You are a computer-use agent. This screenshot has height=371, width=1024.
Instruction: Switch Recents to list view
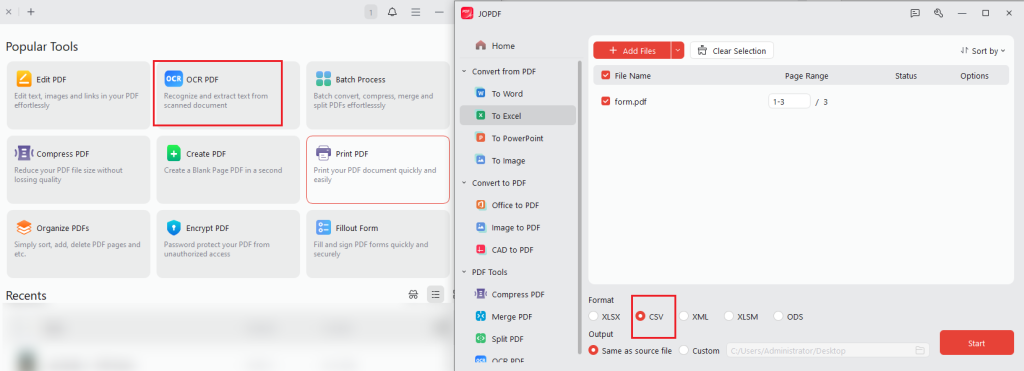pos(435,295)
